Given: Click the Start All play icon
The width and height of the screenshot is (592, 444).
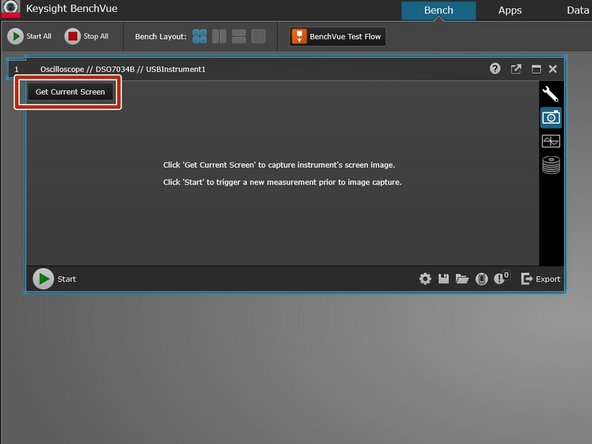Looking at the screenshot, I should coord(15,36).
